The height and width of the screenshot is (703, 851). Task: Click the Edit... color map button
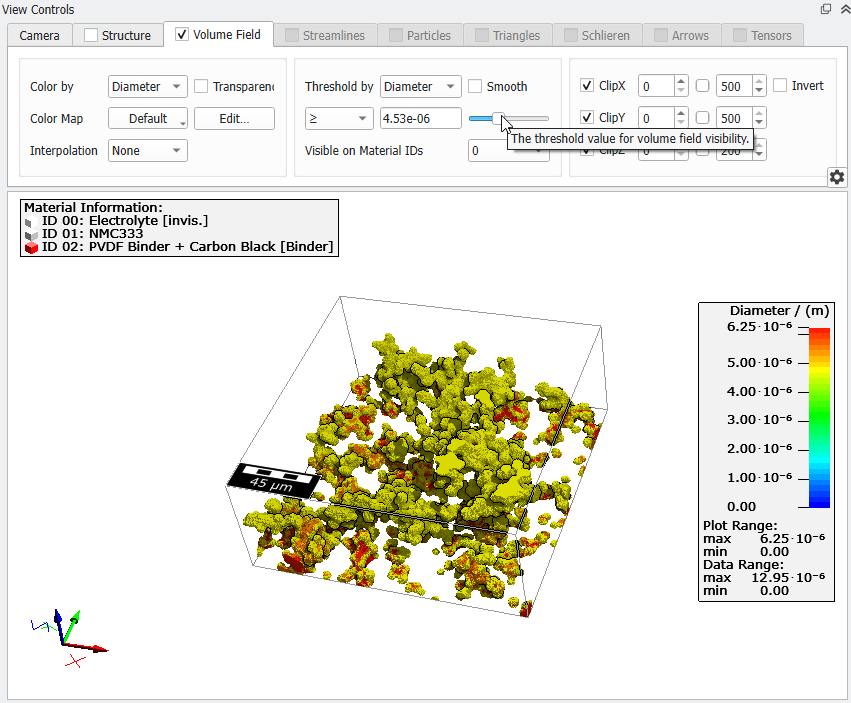click(234, 118)
